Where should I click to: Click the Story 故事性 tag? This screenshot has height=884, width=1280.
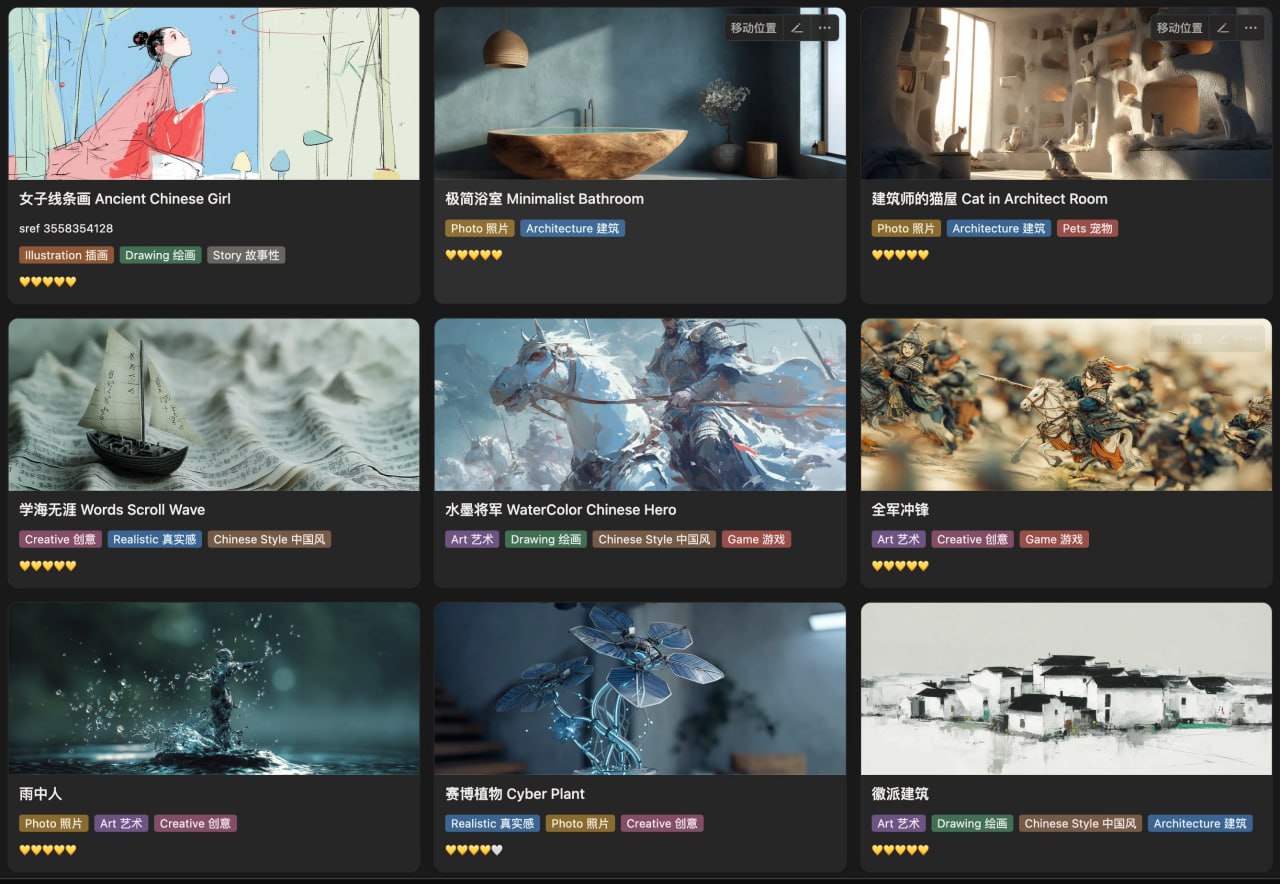pyautogui.click(x=247, y=255)
